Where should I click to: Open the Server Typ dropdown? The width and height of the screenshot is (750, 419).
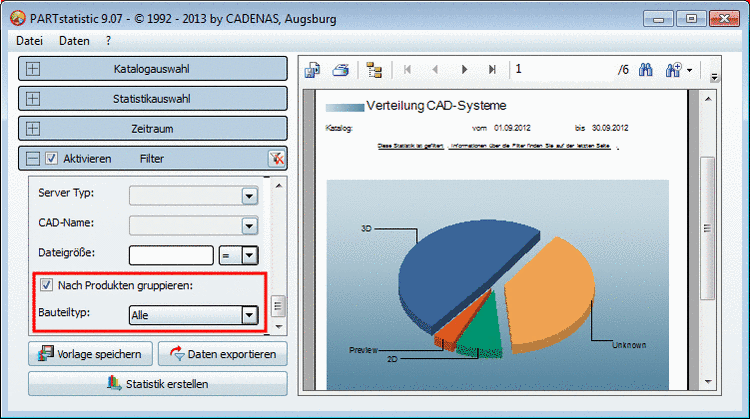(x=249, y=196)
